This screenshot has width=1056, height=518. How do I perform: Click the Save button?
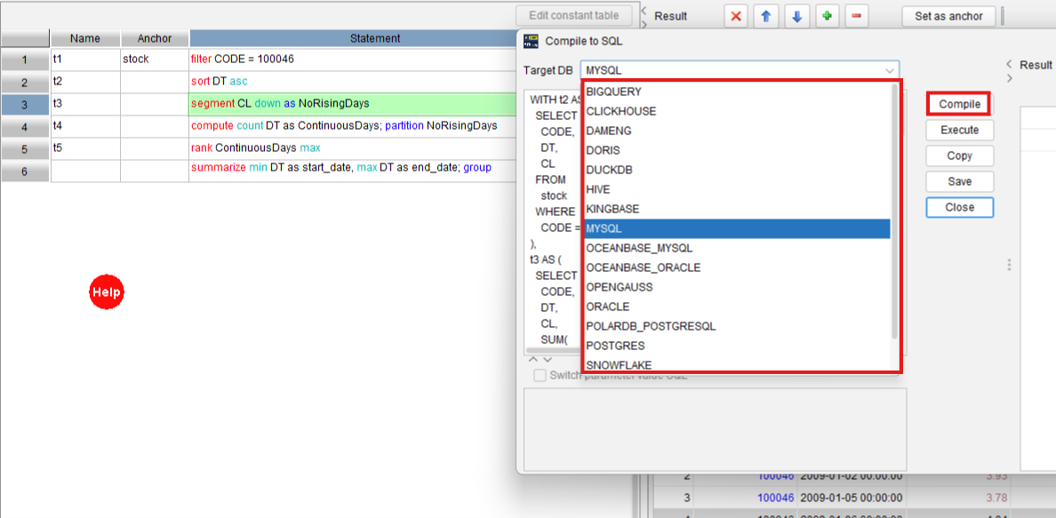tap(959, 181)
